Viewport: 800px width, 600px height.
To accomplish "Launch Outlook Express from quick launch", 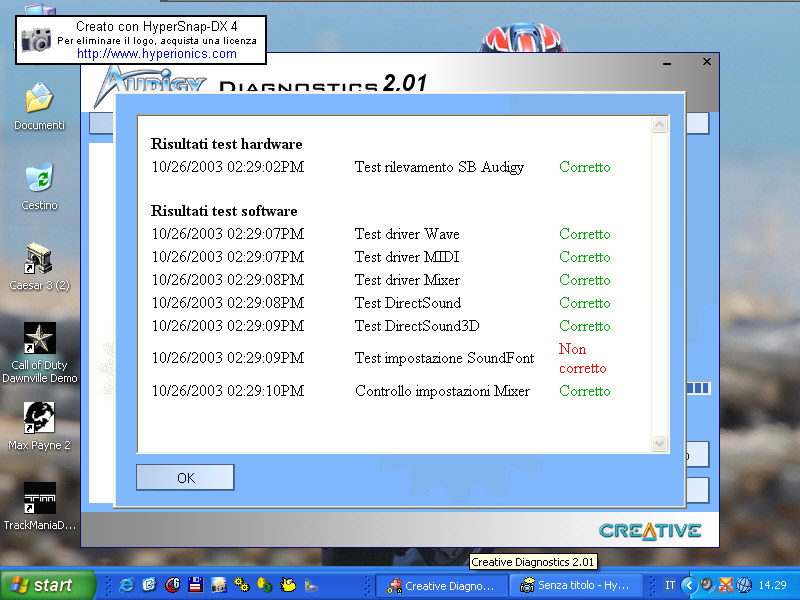I will point(149,585).
